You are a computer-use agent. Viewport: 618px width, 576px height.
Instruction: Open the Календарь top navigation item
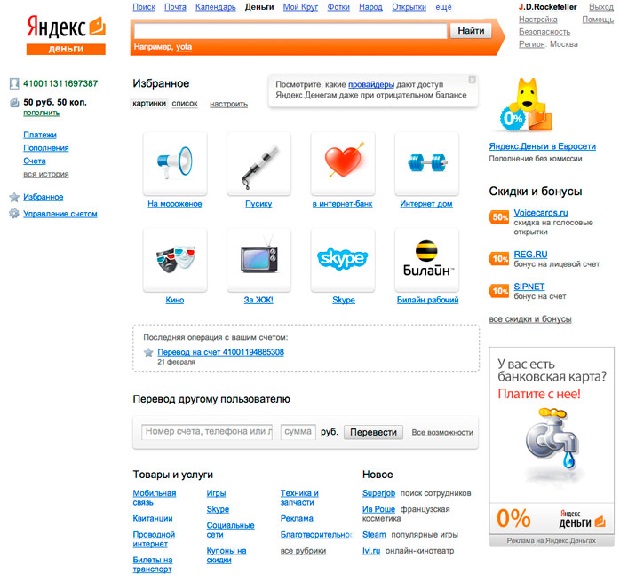tap(215, 7)
